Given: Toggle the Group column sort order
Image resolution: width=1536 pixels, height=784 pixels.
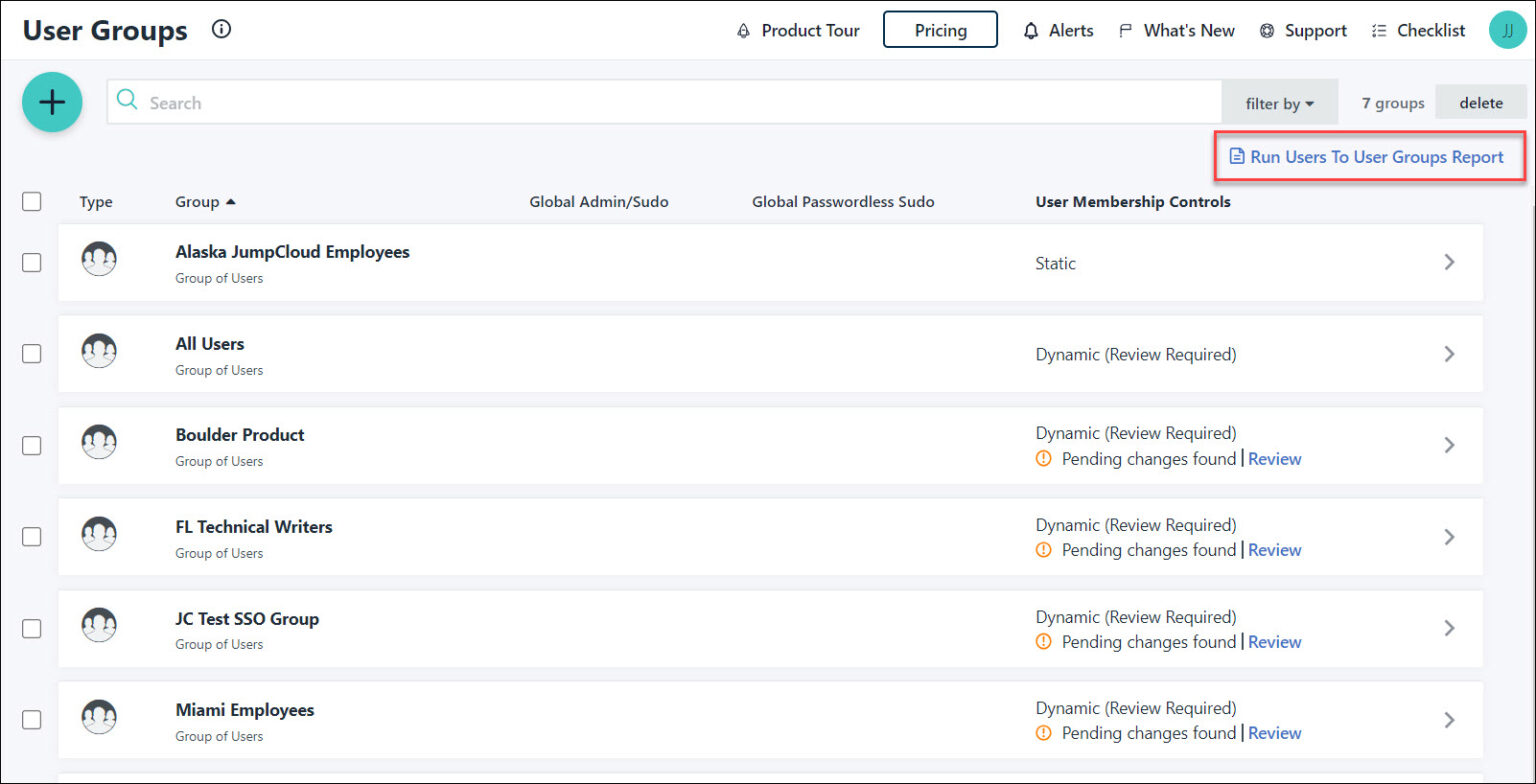Looking at the screenshot, I should coord(205,201).
